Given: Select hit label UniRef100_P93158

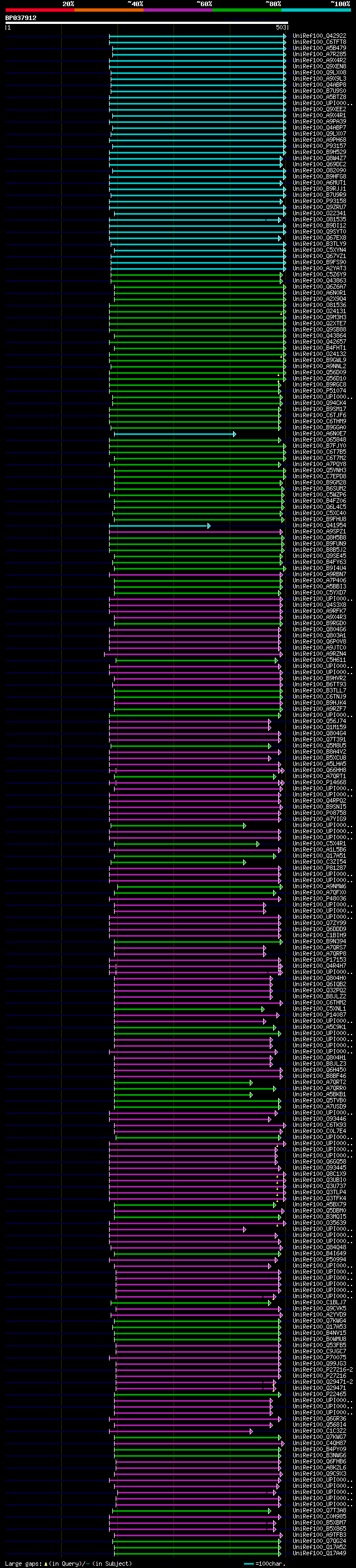Looking at the screenshot, I should point(319,201).
